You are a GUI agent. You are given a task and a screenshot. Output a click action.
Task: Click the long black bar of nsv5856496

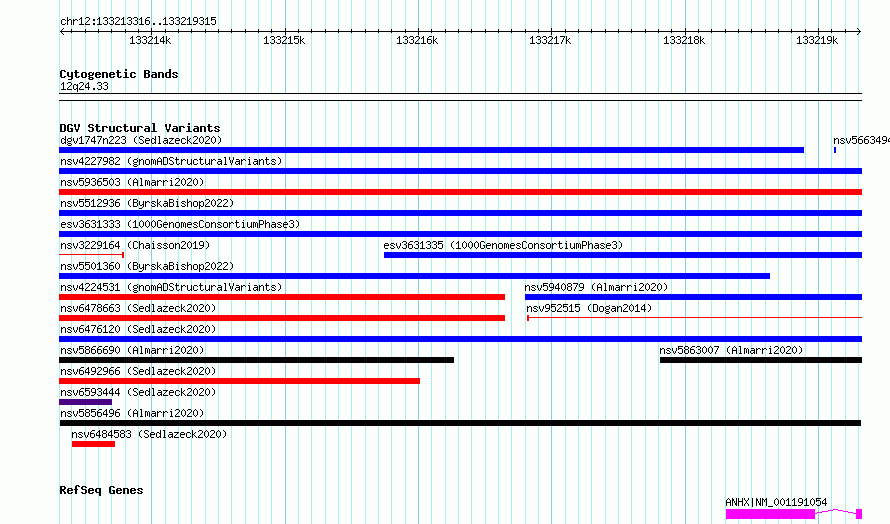(460, 423)
